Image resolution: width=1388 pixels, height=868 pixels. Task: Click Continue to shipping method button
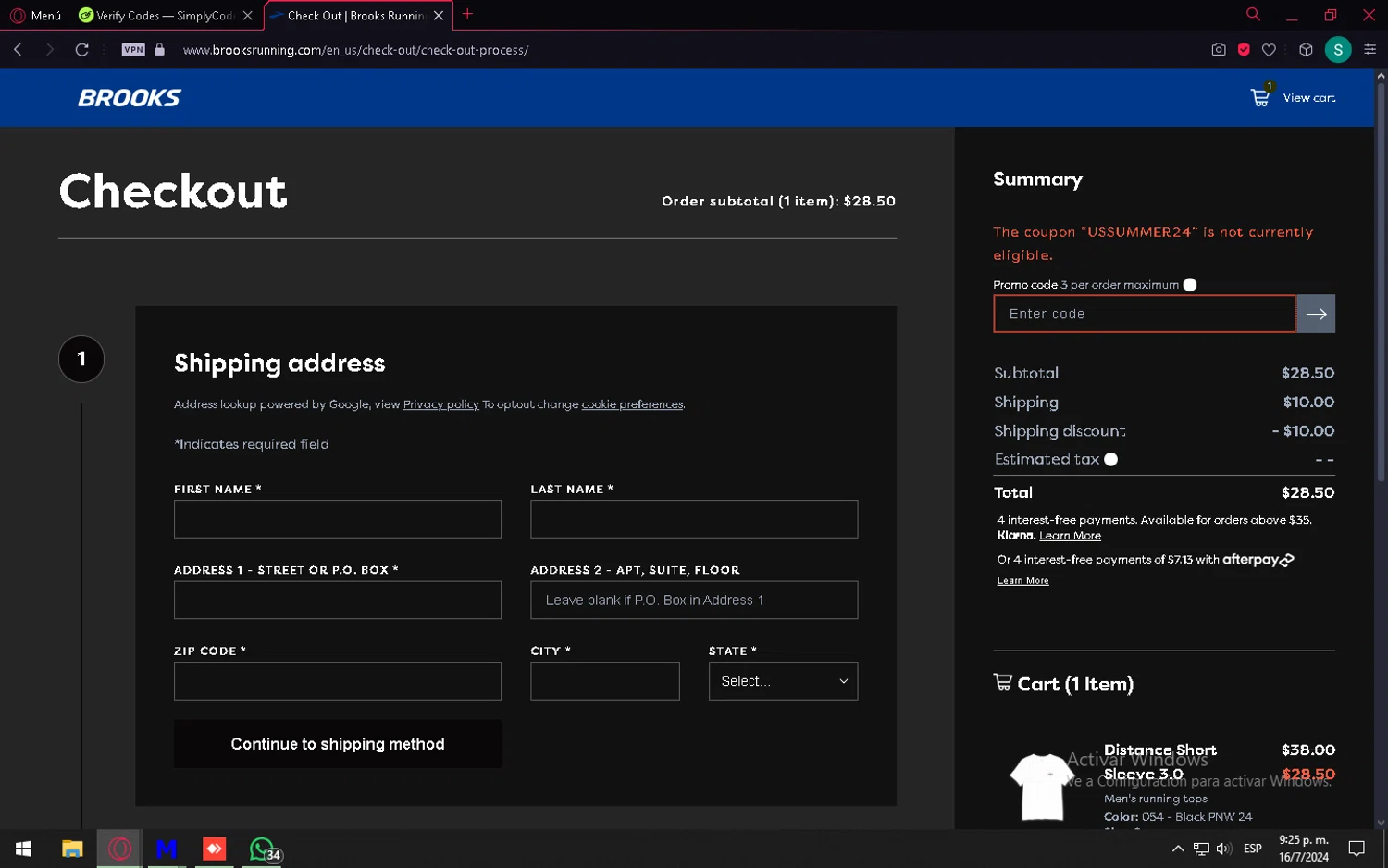point(337,744)
